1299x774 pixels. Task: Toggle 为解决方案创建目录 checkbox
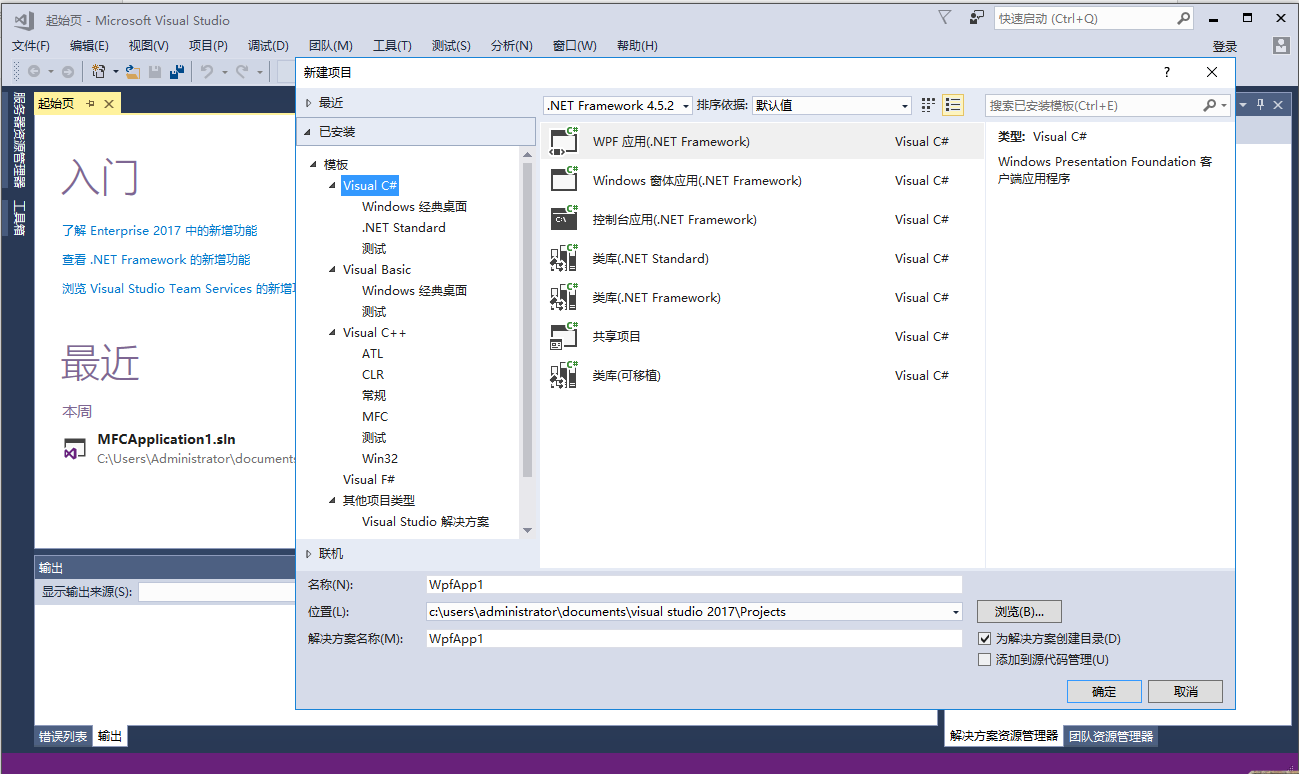984,638
